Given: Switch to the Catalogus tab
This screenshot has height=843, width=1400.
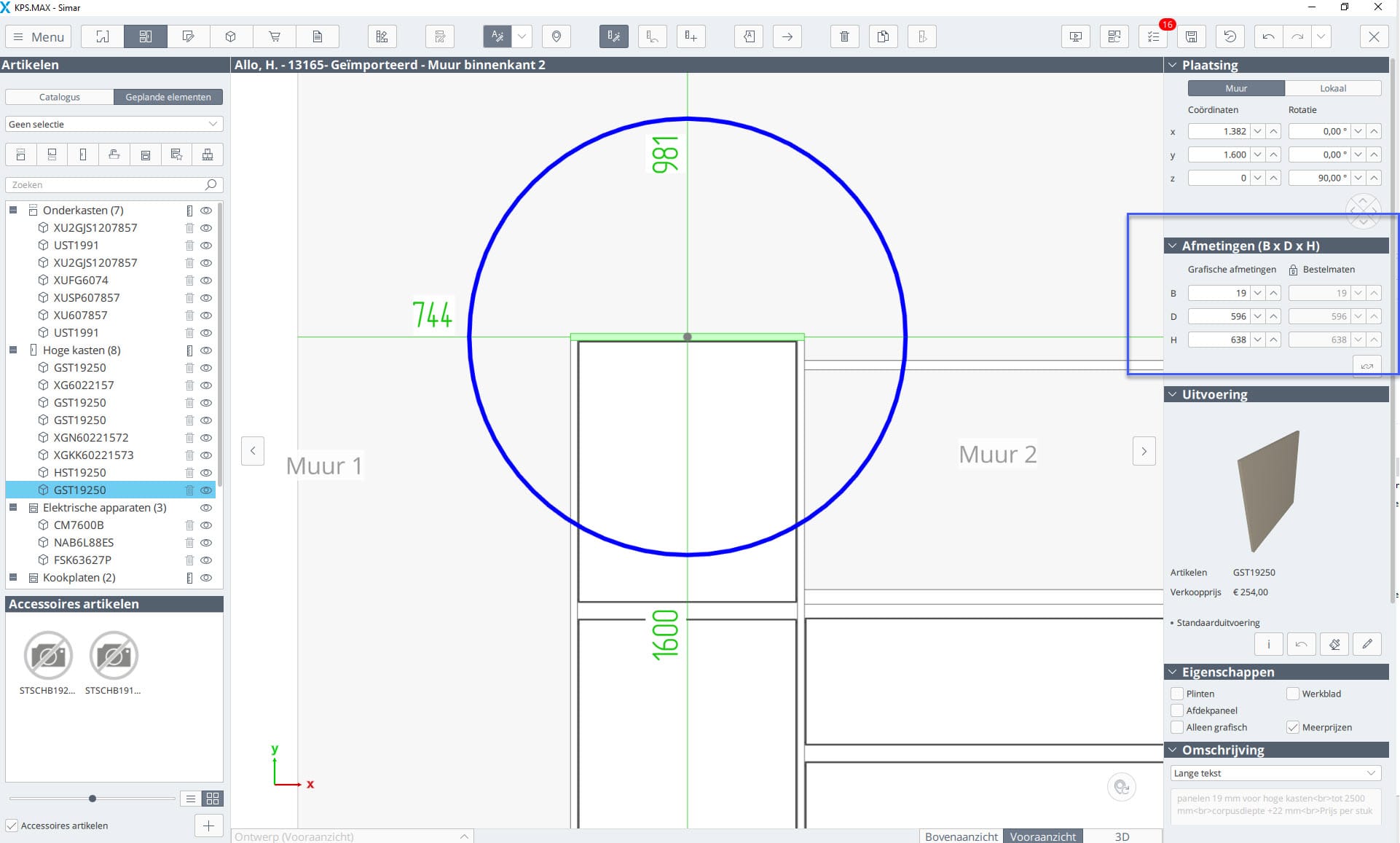Looking at the screenshot, I should point(60,97).
